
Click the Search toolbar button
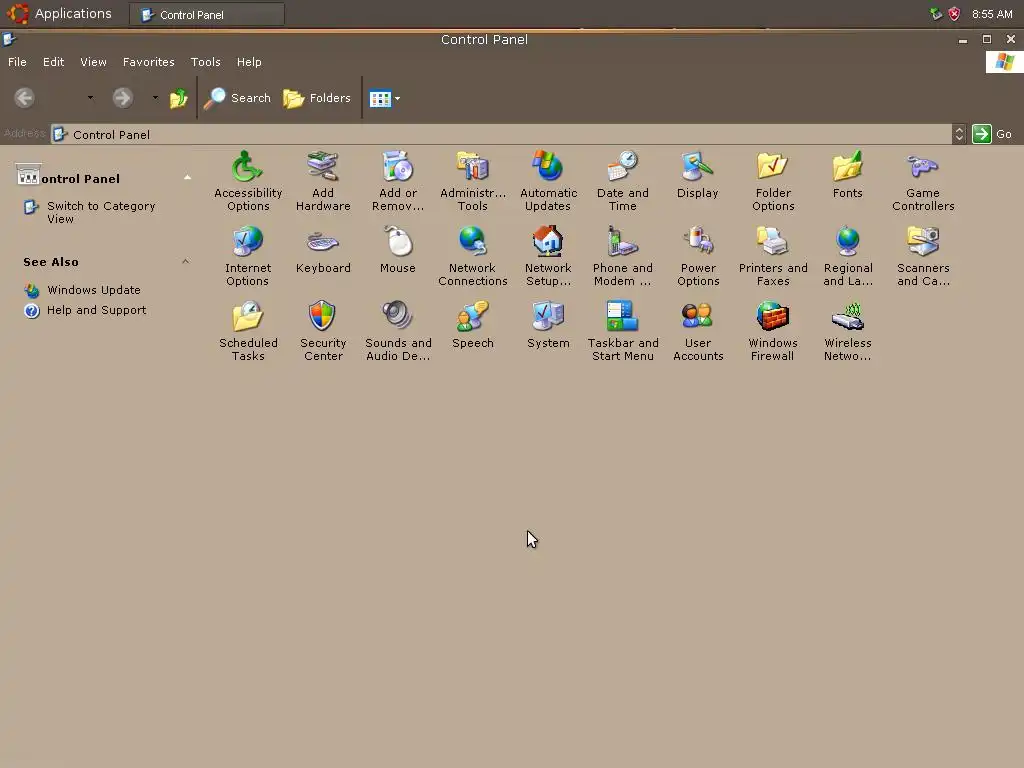[237, 98]
